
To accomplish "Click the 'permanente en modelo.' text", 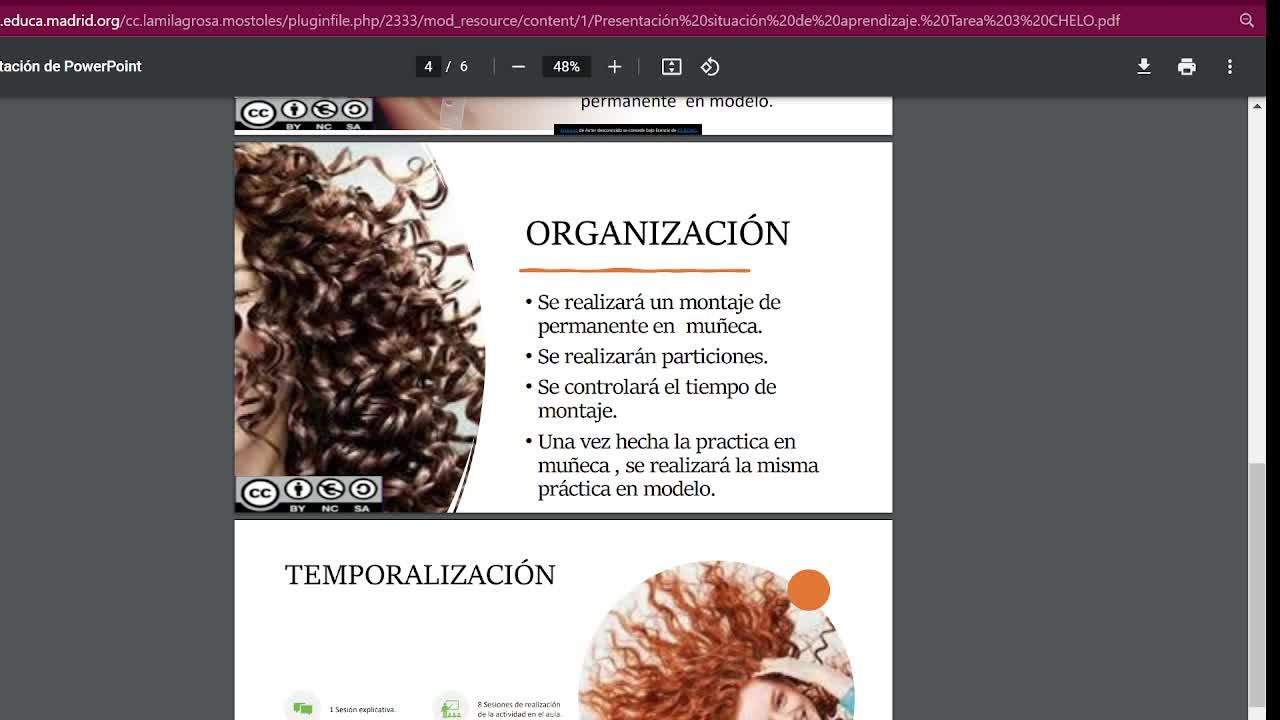I will point(676,101).
